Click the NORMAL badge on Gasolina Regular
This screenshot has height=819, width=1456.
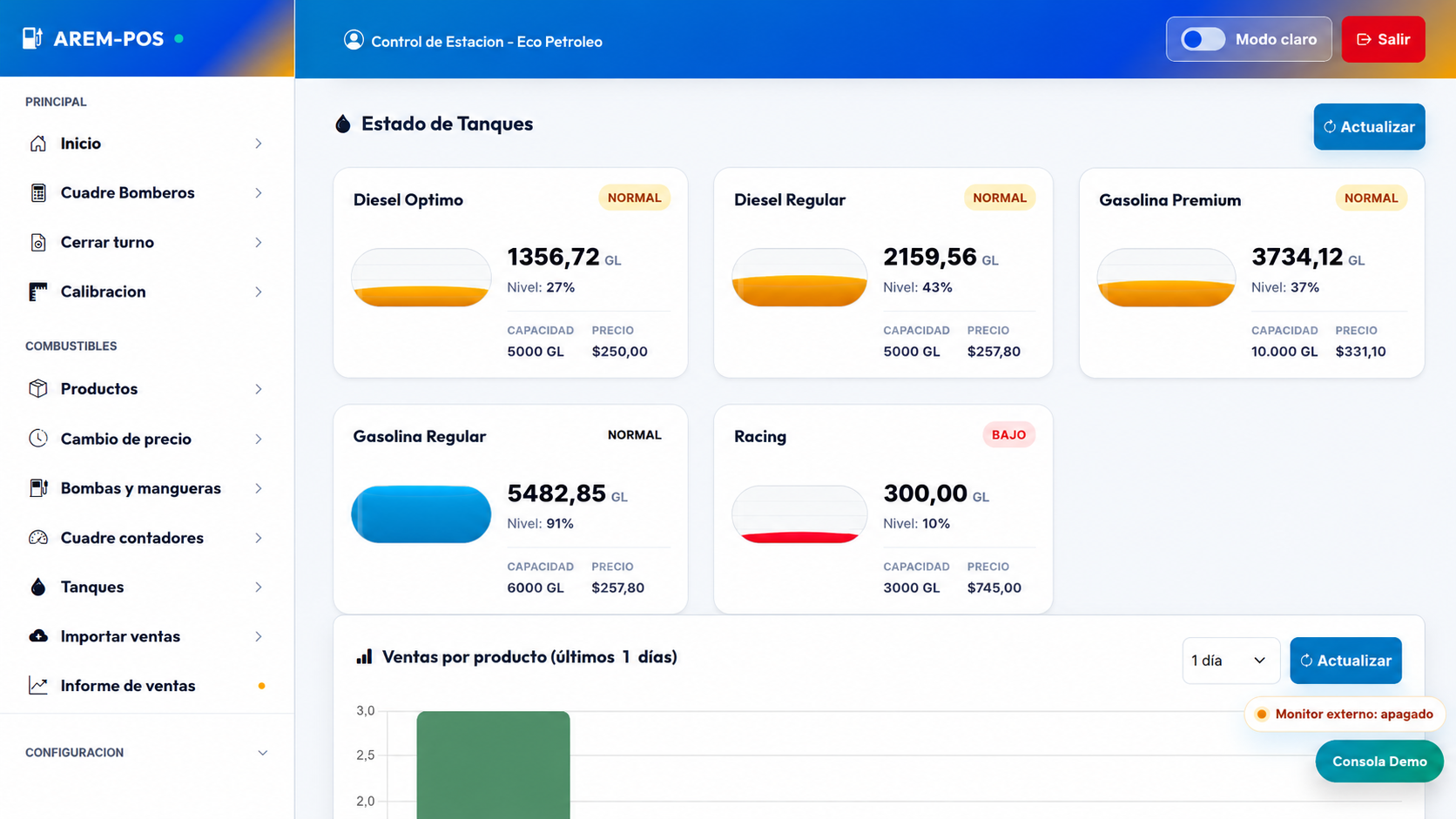pyautogui.click(x=634, y=435)
